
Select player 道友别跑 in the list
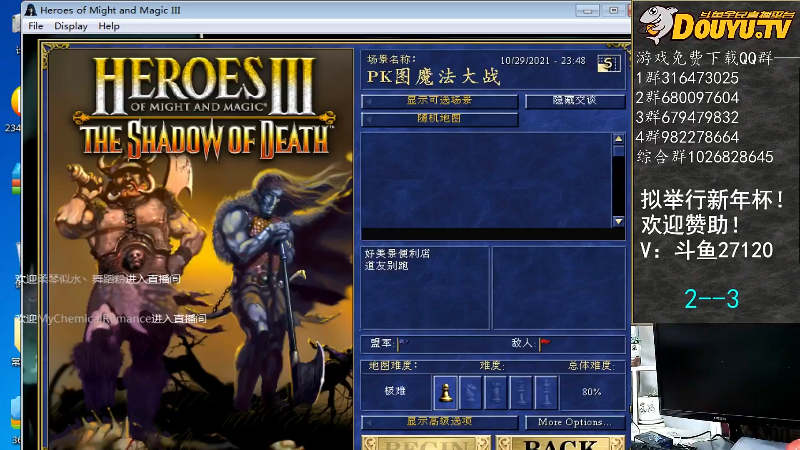point(386,266)
